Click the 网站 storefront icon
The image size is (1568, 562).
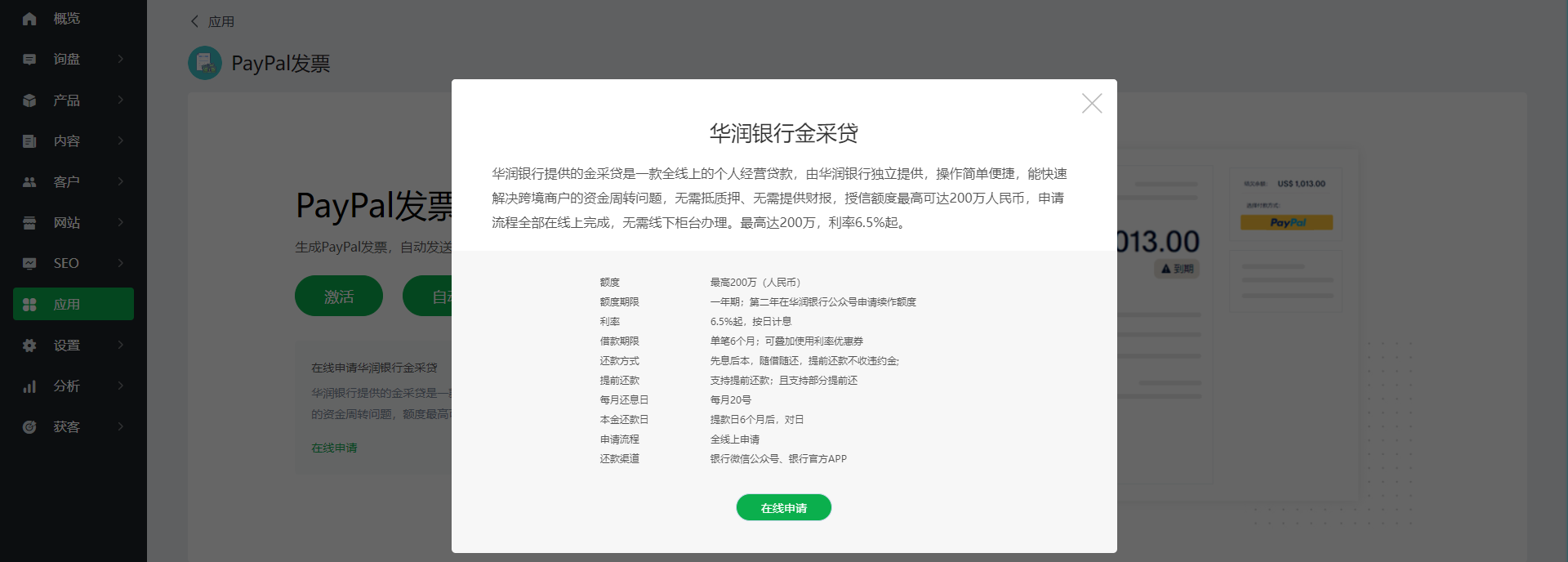29,223
